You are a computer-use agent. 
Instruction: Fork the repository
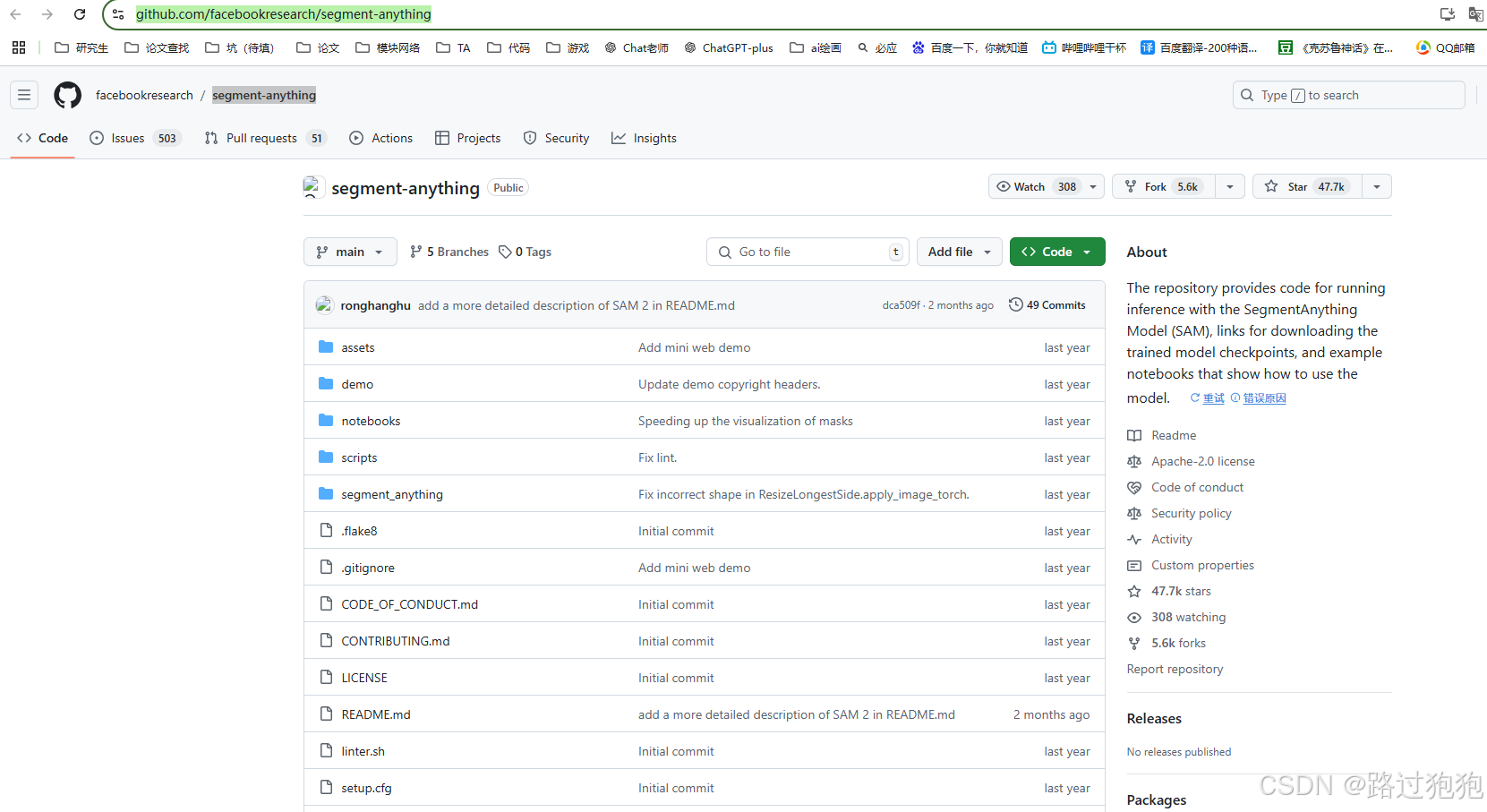1164,186
